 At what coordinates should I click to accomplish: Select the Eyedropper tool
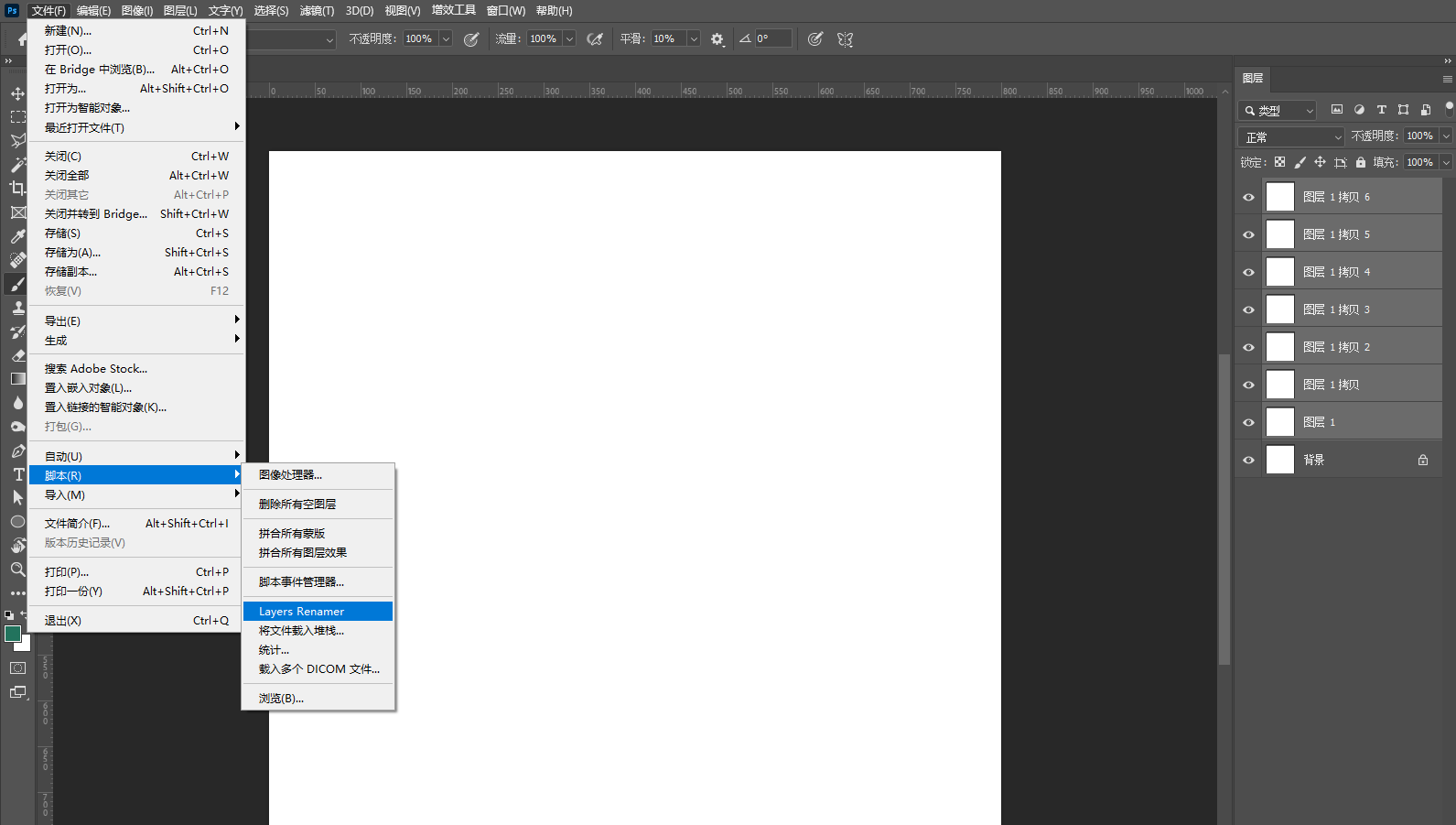(17, 236)
